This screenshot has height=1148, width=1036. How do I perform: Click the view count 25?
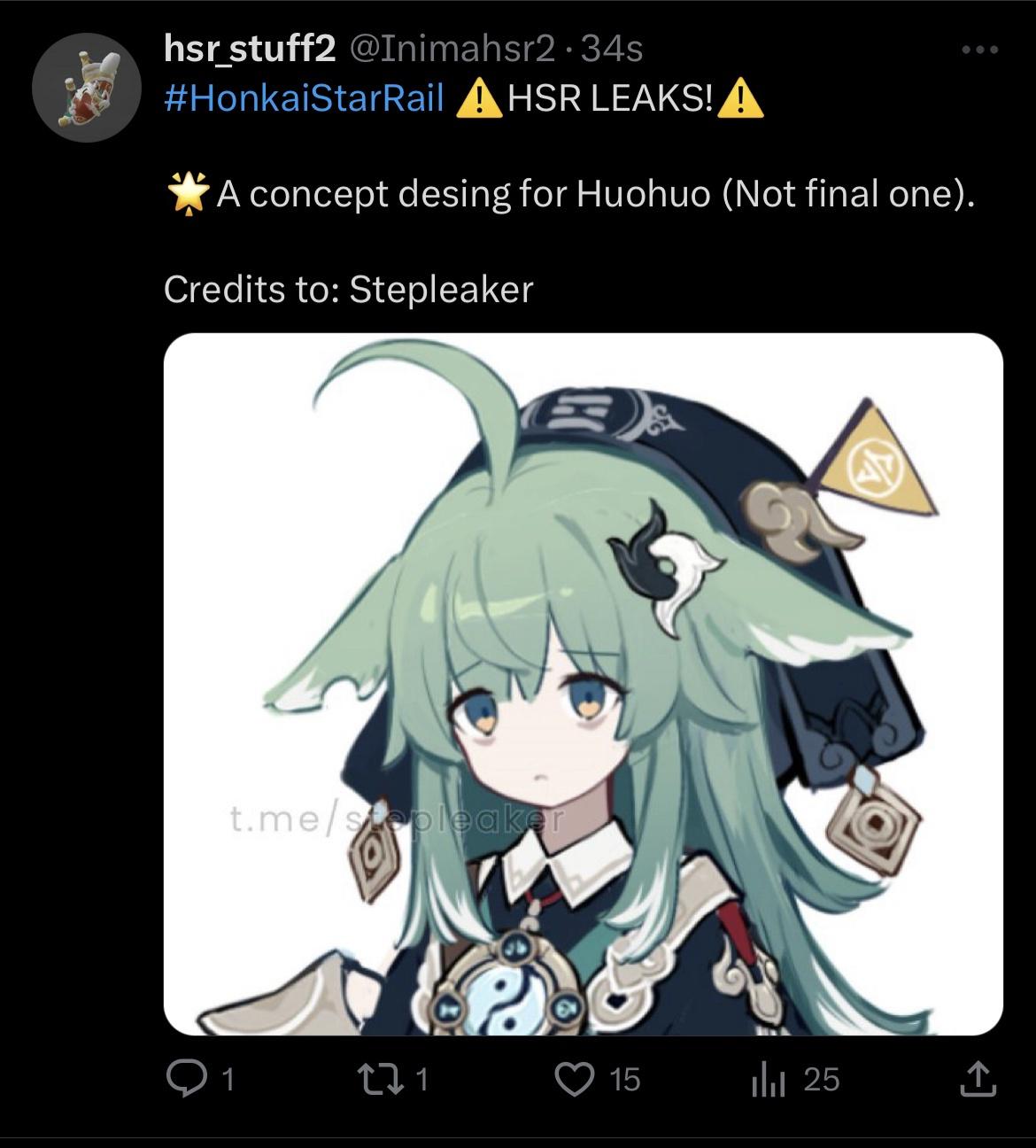821,1079
